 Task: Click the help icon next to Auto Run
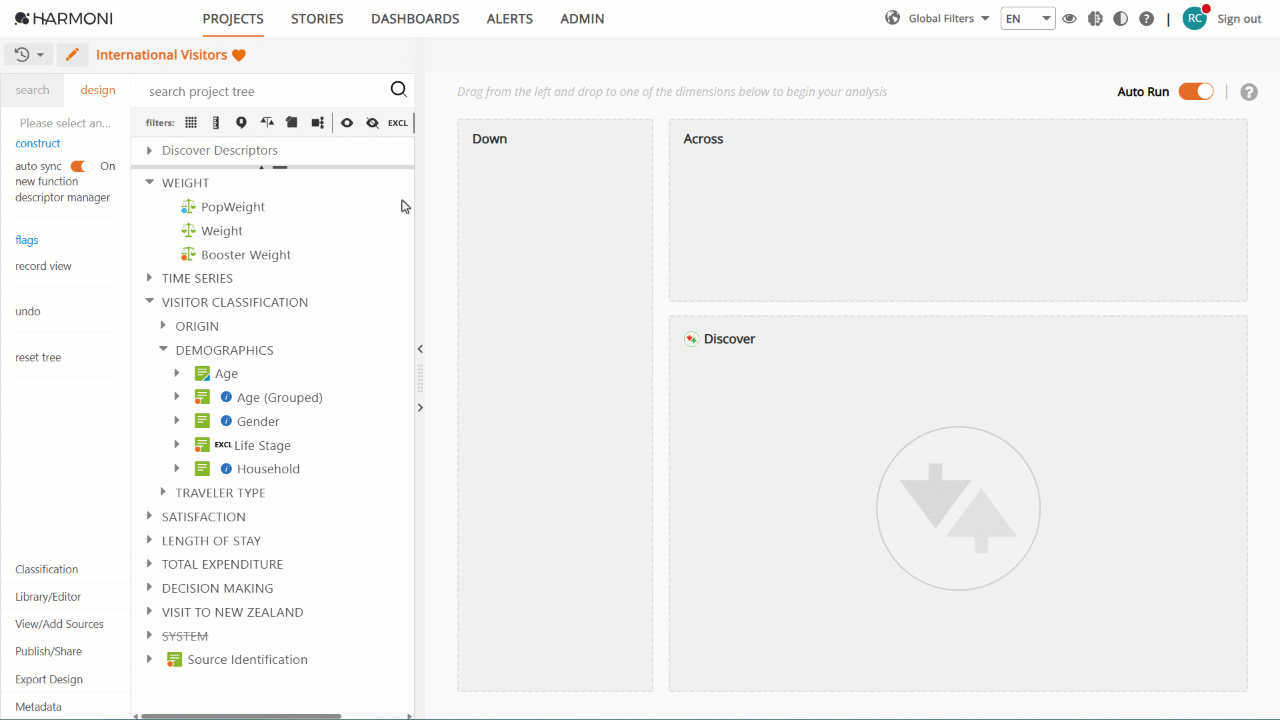point(1249,92)
